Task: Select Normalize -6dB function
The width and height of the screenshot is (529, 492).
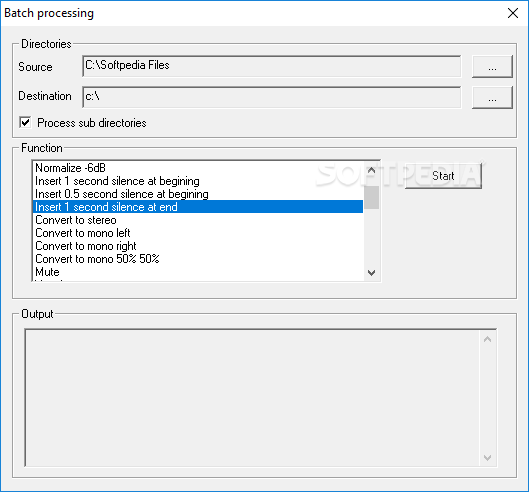Action: click(198, 168)
